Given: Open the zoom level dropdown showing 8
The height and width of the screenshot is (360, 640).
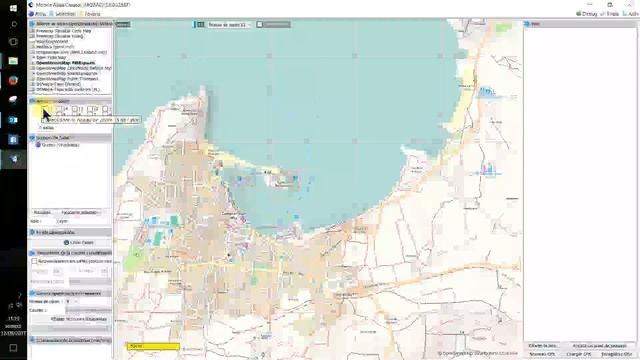Looking at the screenshot, I should click(71, 302).
